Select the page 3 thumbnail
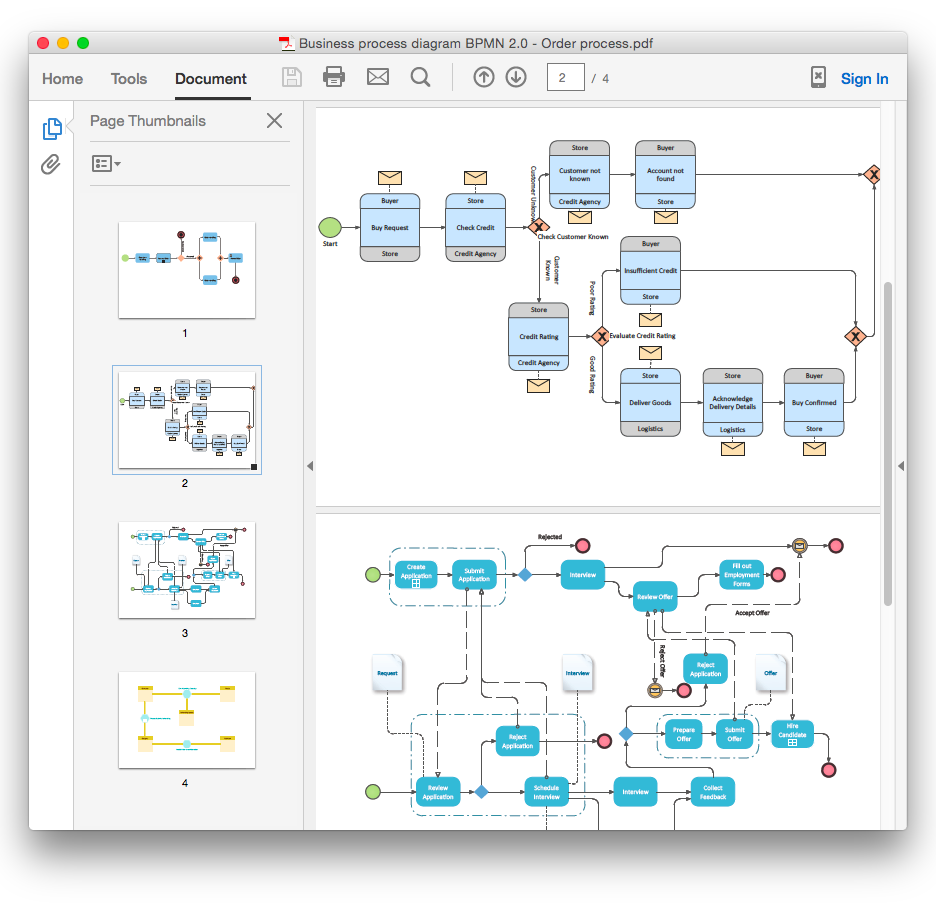 186,571
